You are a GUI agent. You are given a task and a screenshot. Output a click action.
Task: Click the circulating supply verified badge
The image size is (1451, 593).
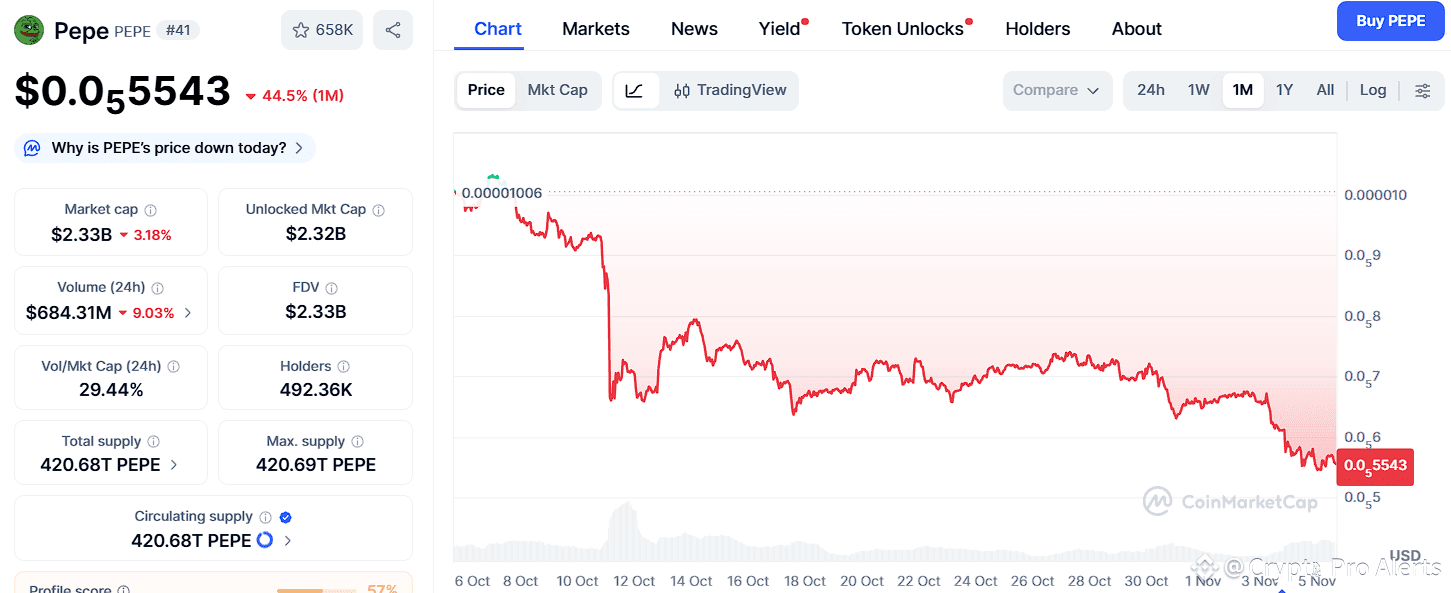[x=285, y=517]
